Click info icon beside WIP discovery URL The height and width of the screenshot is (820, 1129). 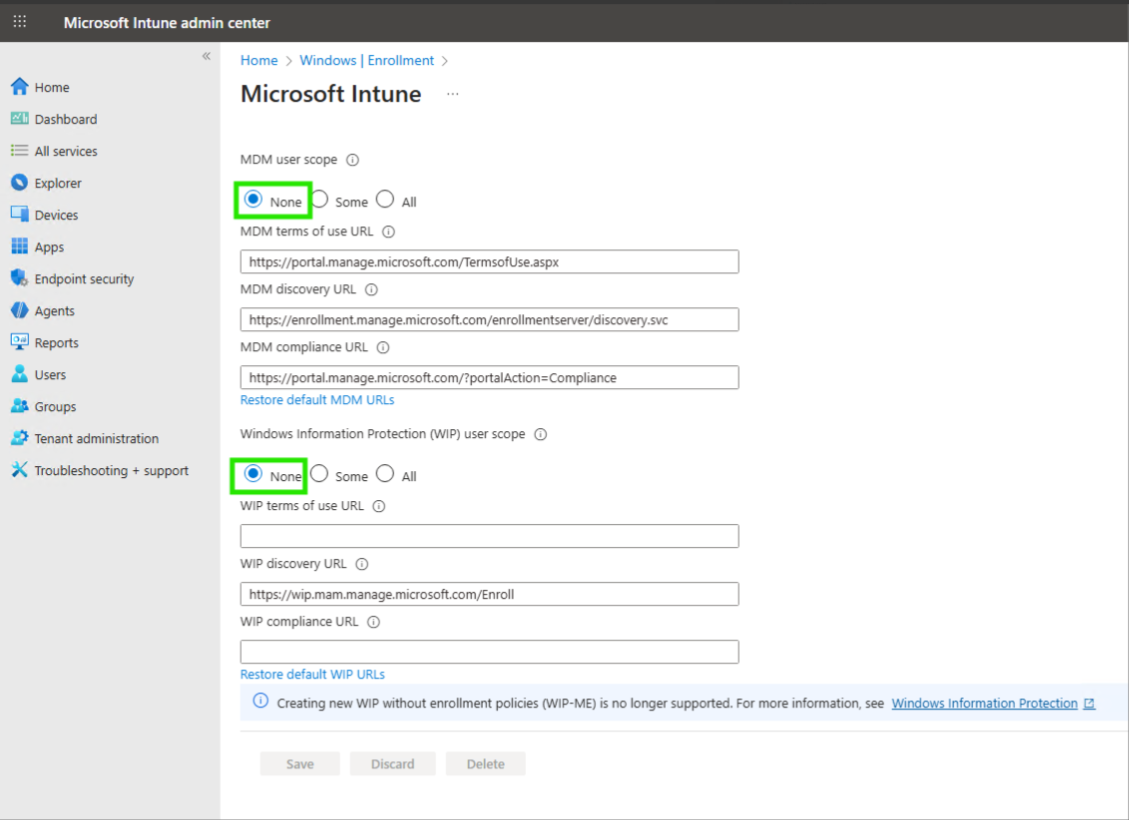click(362, 564)
